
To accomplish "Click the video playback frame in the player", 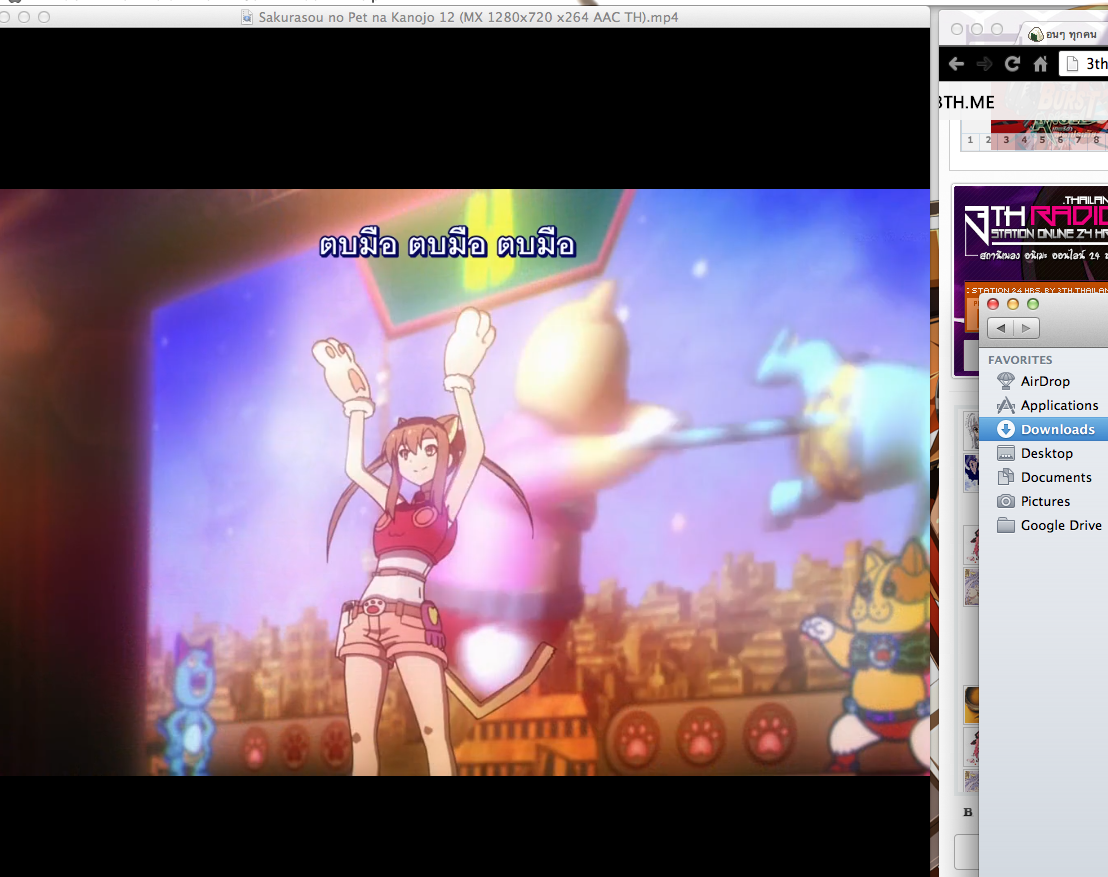I will pos(465,482).
